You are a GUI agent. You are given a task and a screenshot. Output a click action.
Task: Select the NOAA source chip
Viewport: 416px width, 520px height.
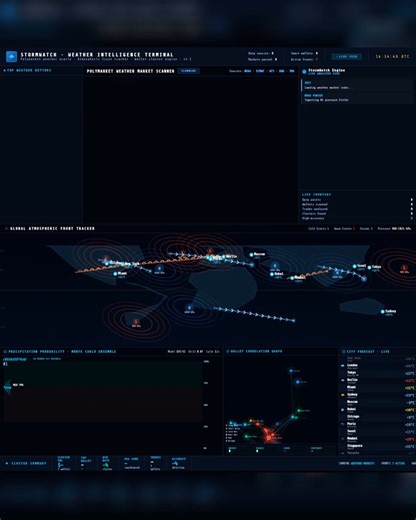point(247,71)
